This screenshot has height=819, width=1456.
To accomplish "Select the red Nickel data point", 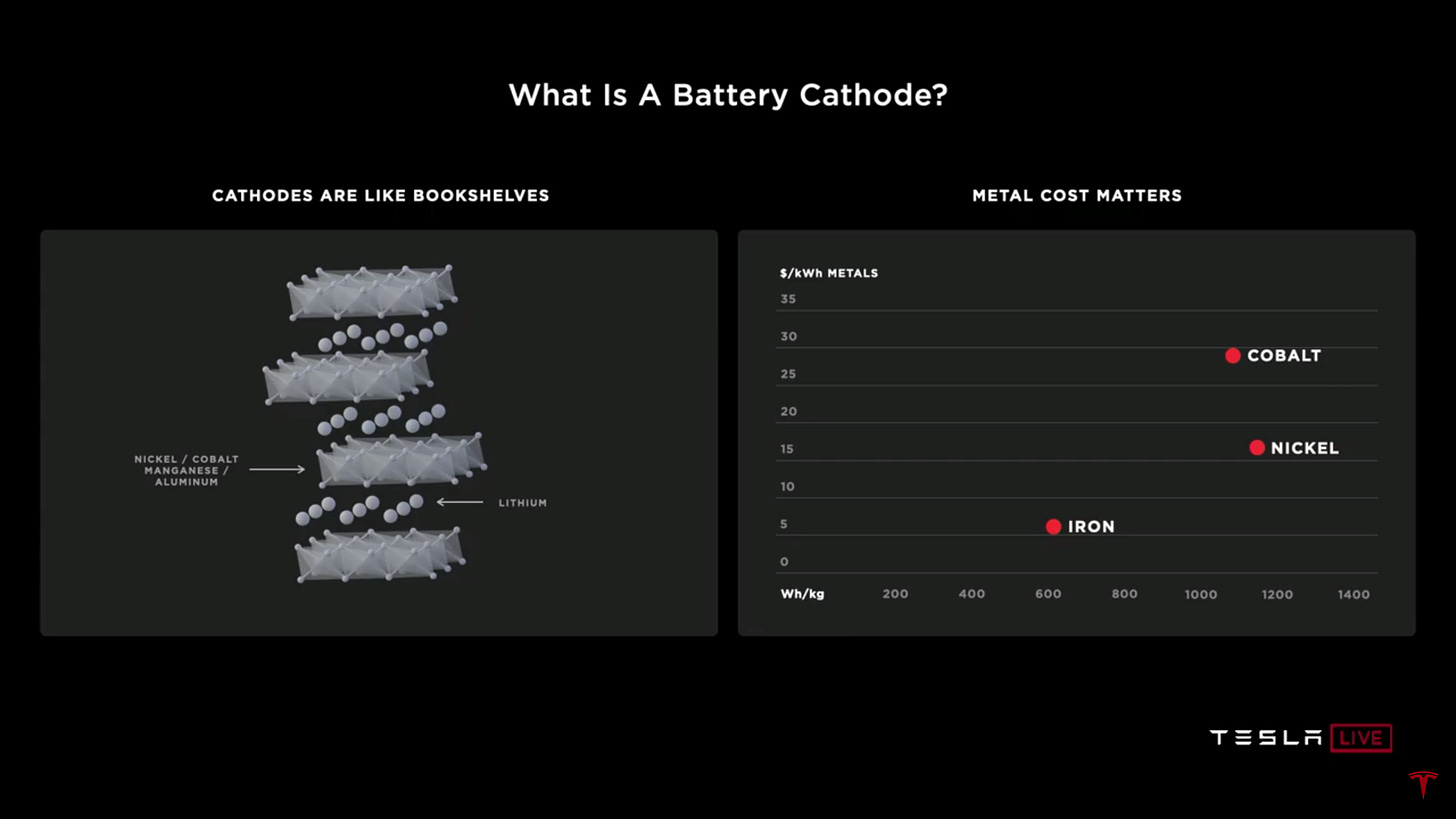I will coord(1257,448).
